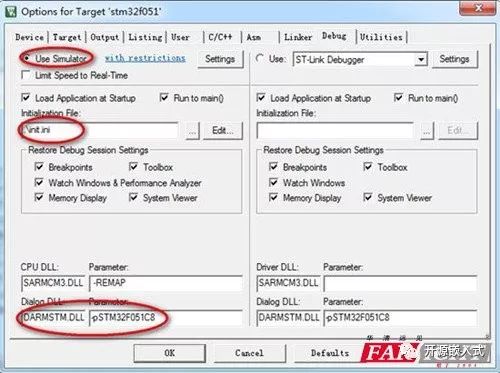Screen dimensions: 500x373
Task: Browse for simulator initialization file
Action: [193, 131]
